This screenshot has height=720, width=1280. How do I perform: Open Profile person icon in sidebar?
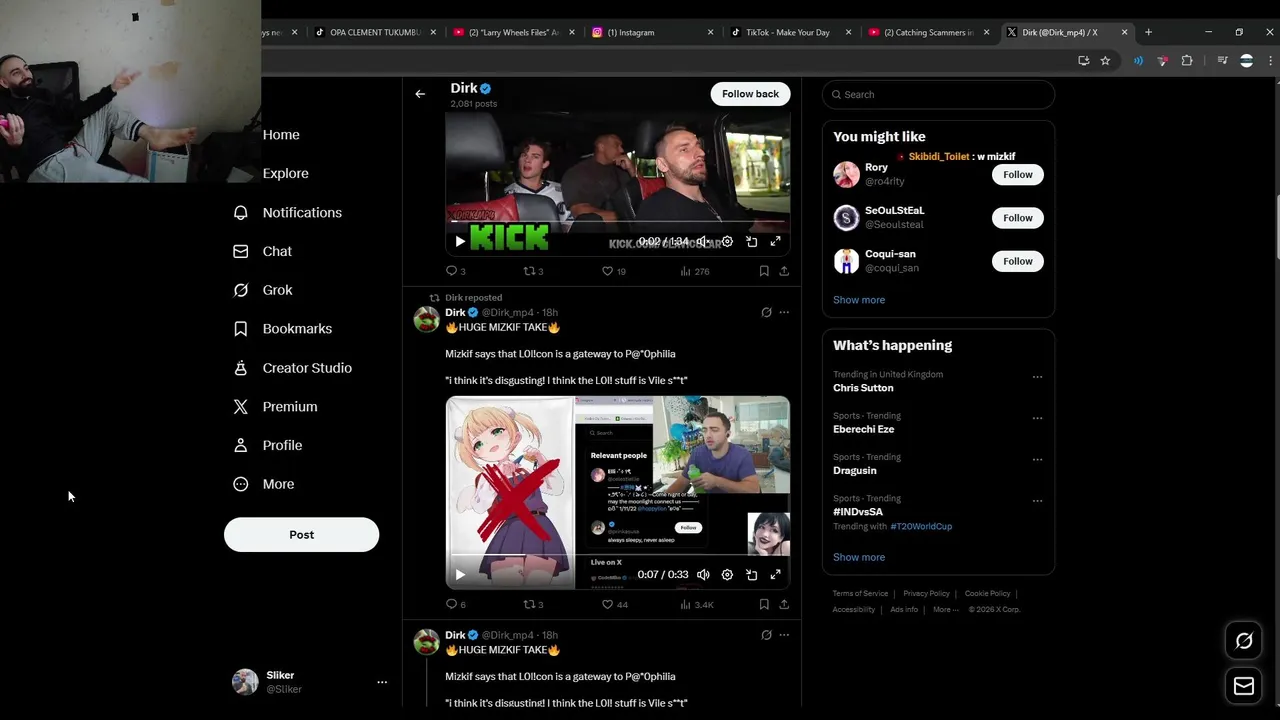tap(240, 445)
